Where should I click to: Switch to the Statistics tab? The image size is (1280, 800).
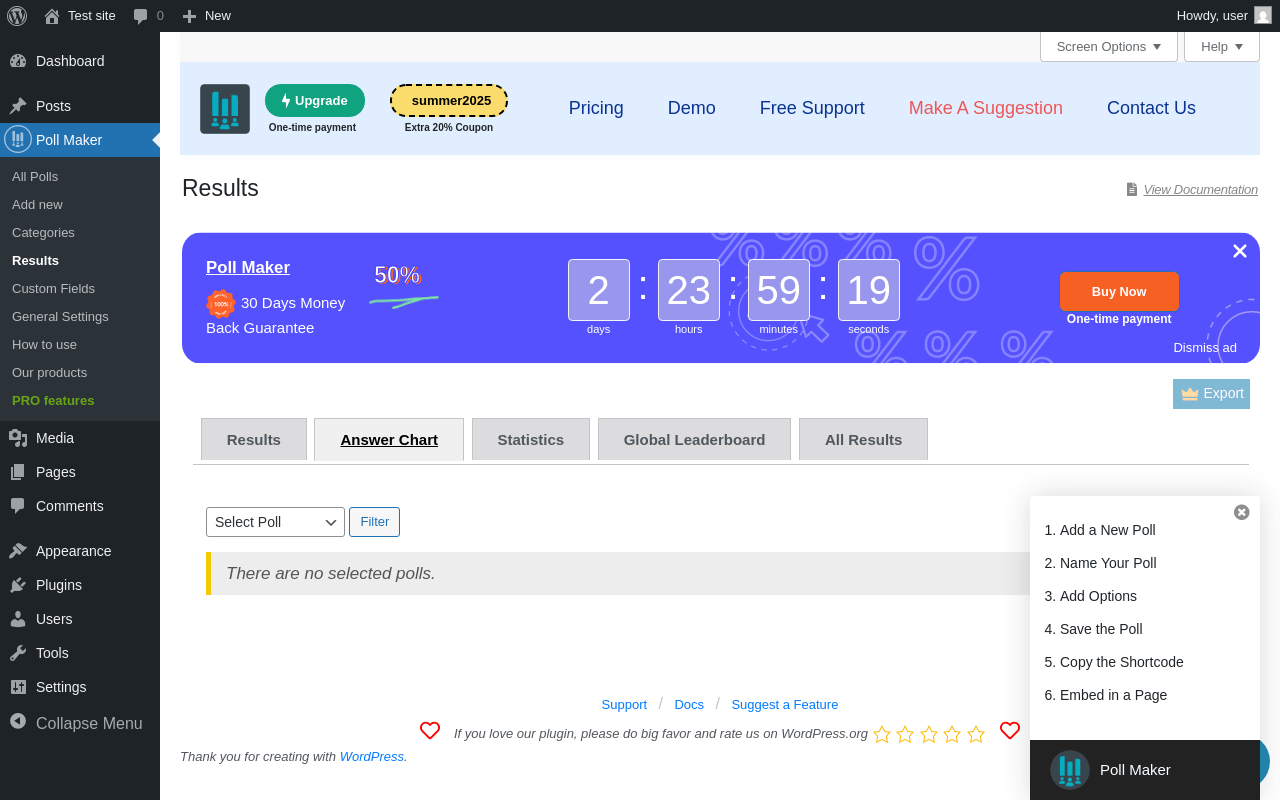531,439
